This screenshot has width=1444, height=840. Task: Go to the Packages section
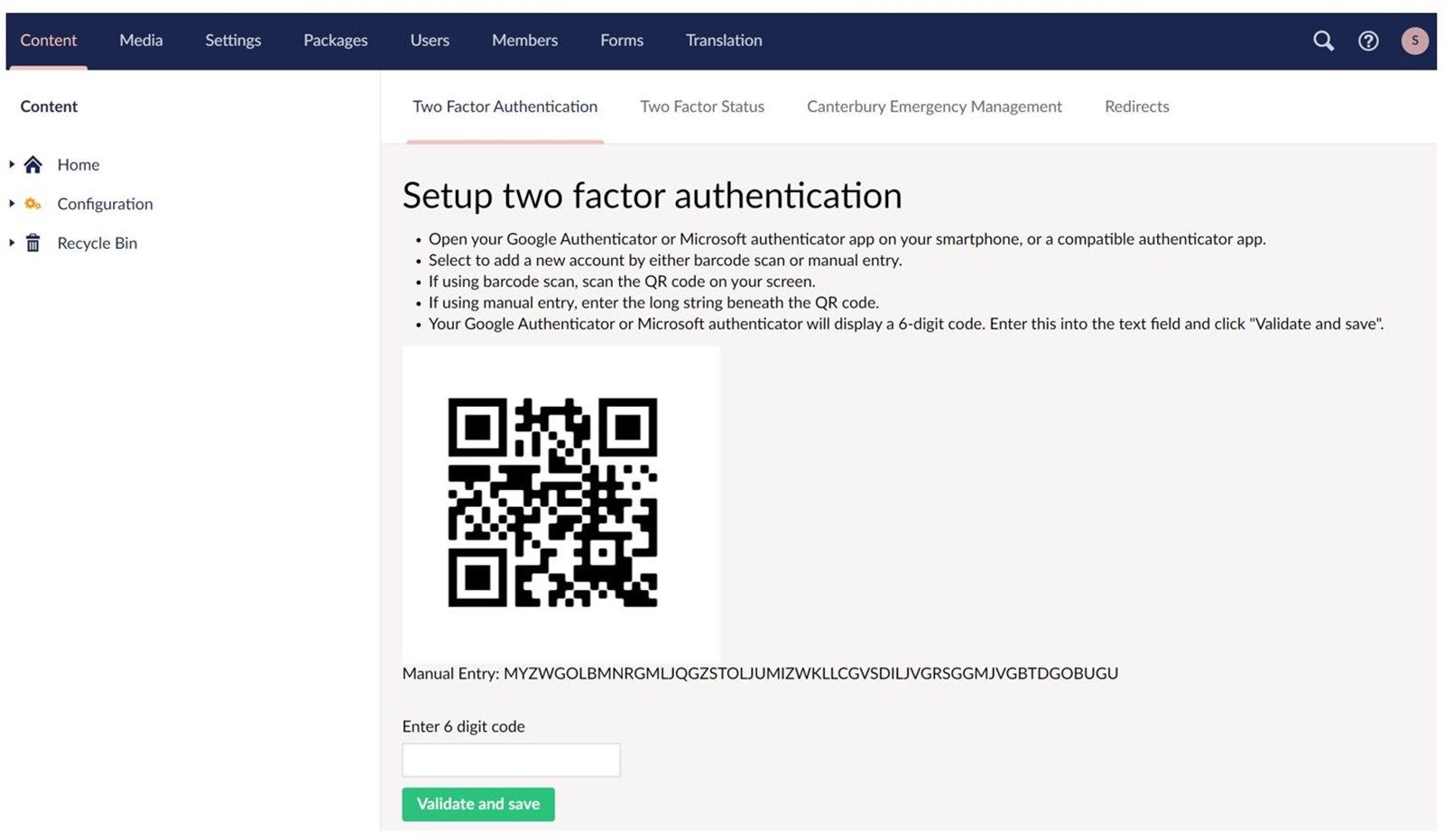[336, 41]
